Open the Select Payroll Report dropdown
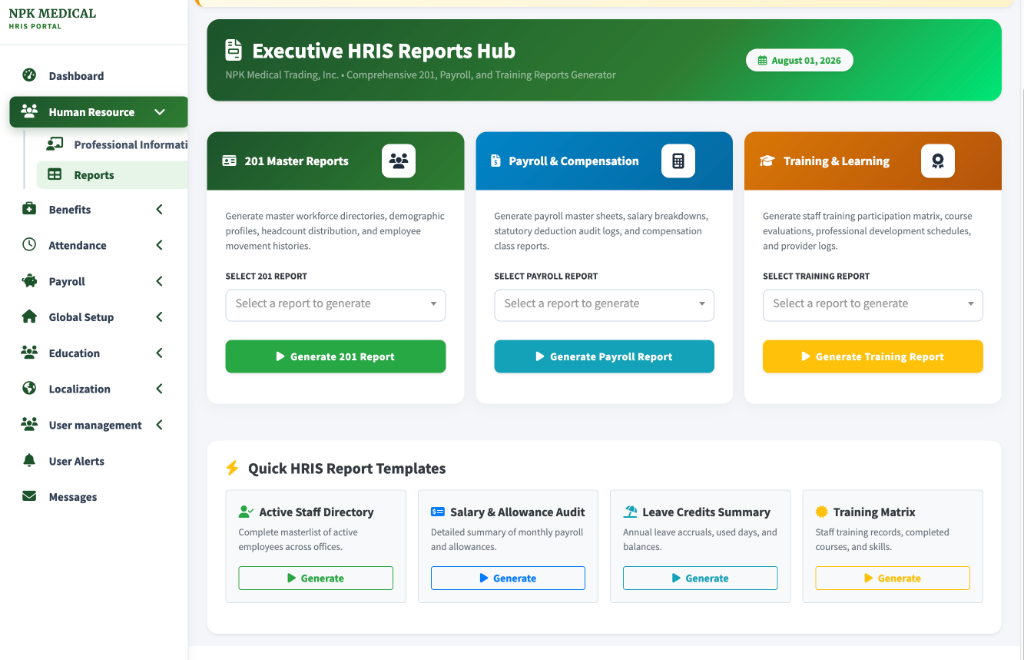The width and height of the screenshot is (1024, 660). coord(604,305)
